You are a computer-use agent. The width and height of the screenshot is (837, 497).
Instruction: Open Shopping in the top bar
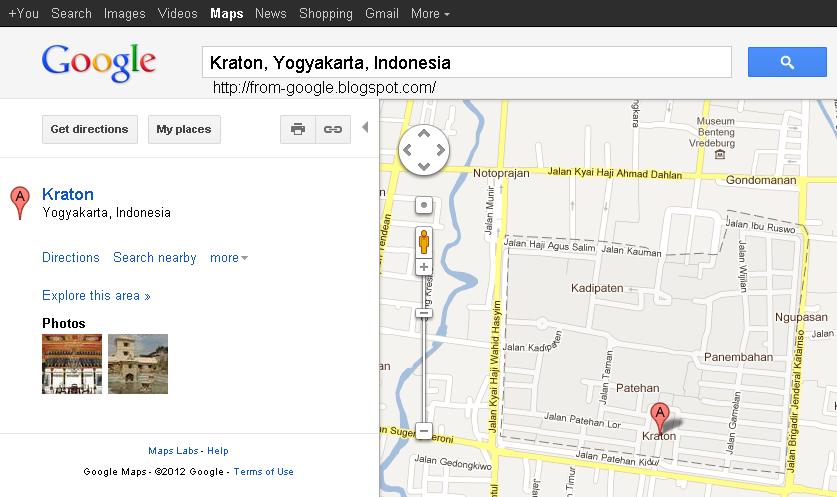tap(326, 13)
